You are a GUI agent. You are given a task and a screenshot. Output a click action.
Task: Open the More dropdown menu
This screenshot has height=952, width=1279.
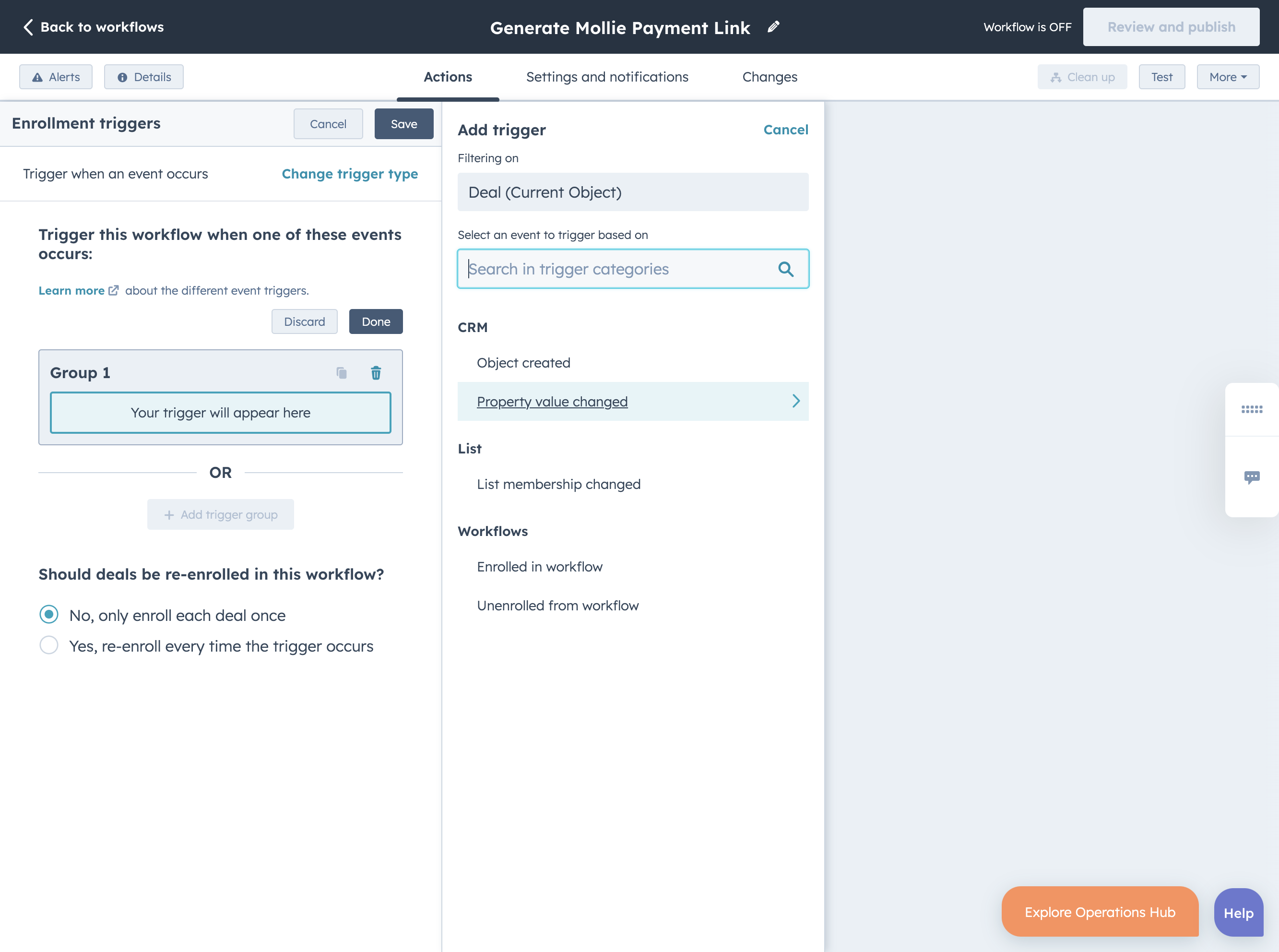(x=1228, y=77)
